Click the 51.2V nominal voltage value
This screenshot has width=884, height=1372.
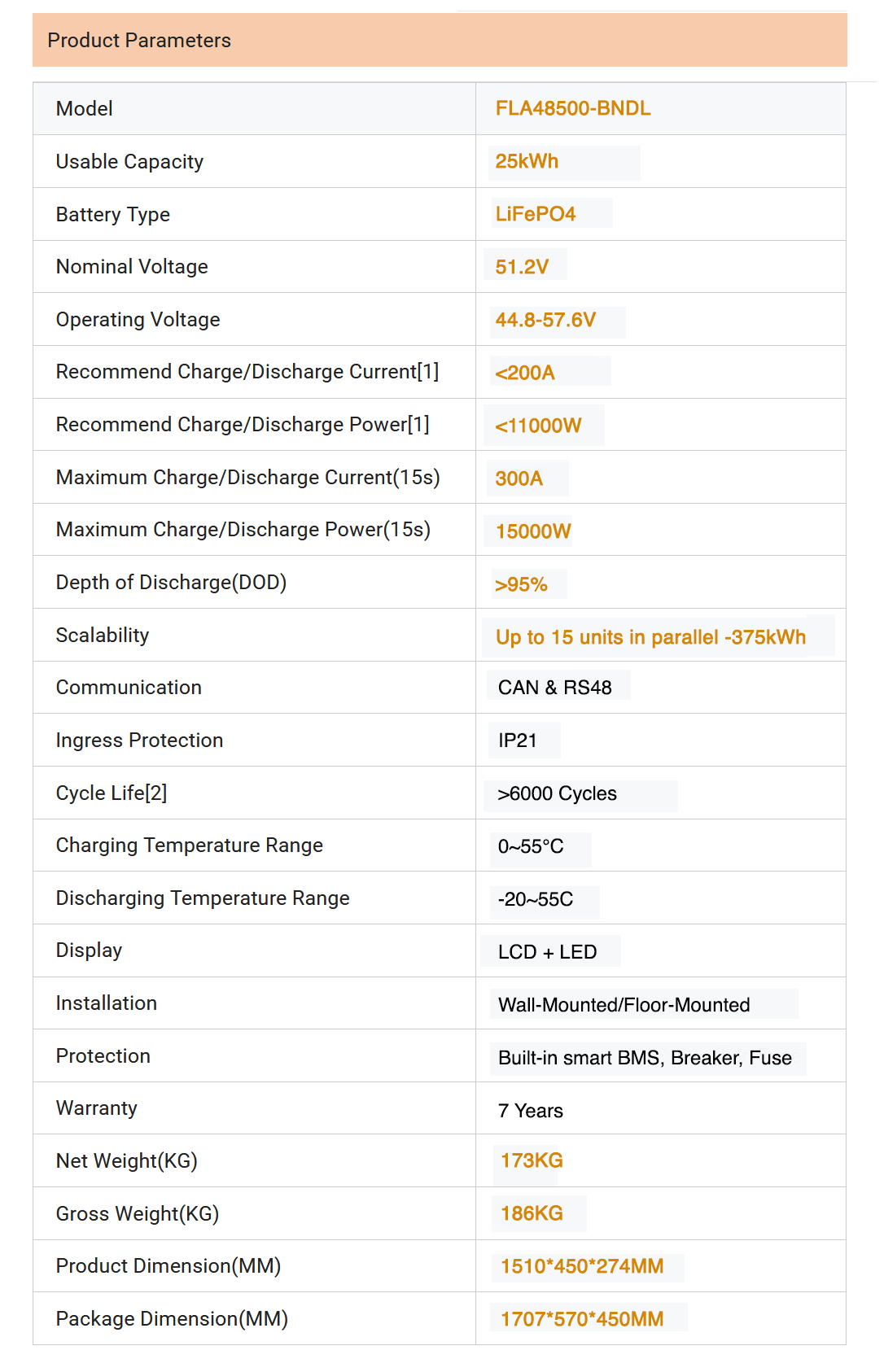pos(522,267)
